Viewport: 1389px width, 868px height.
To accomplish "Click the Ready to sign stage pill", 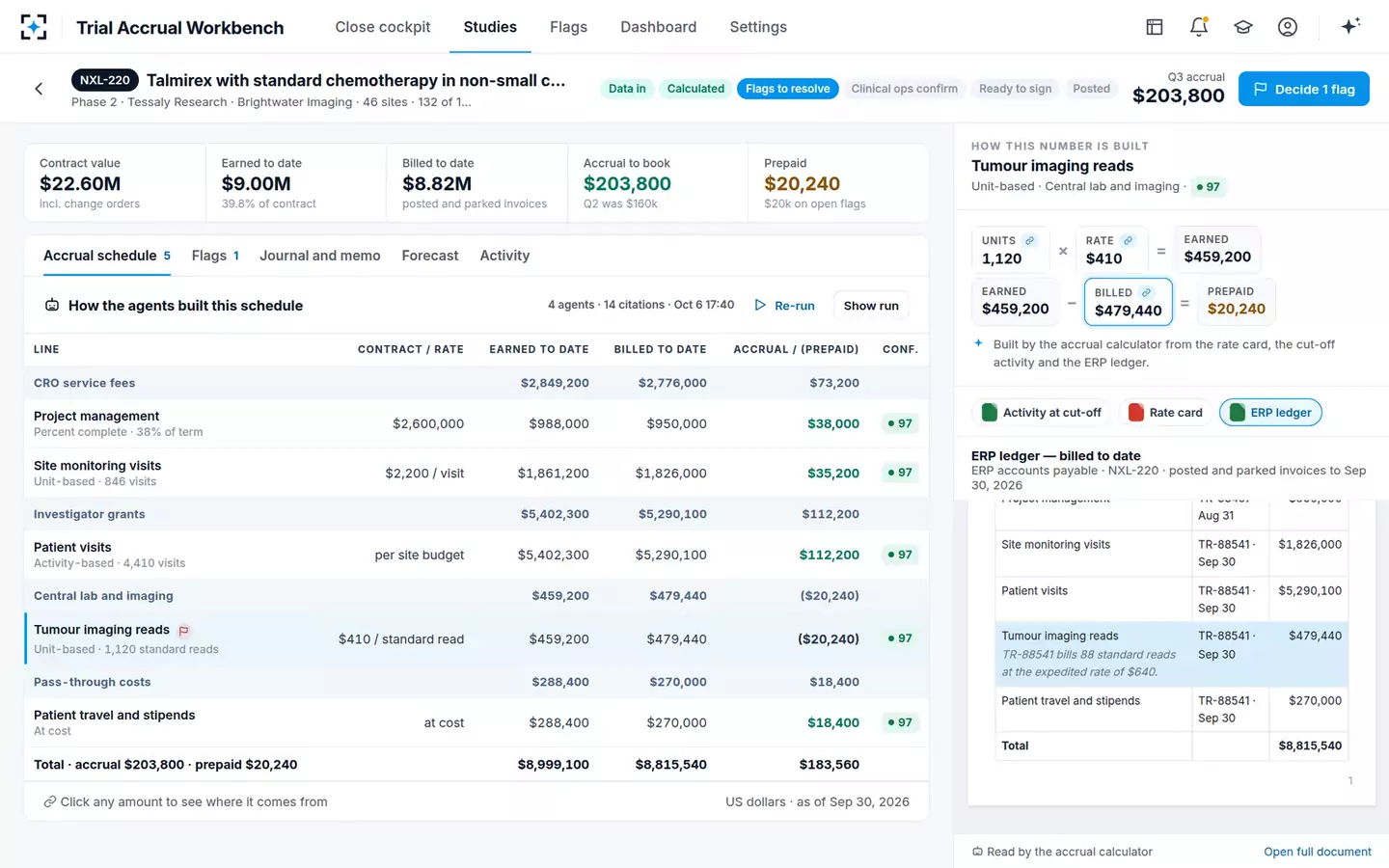I will pos(1015,89).
